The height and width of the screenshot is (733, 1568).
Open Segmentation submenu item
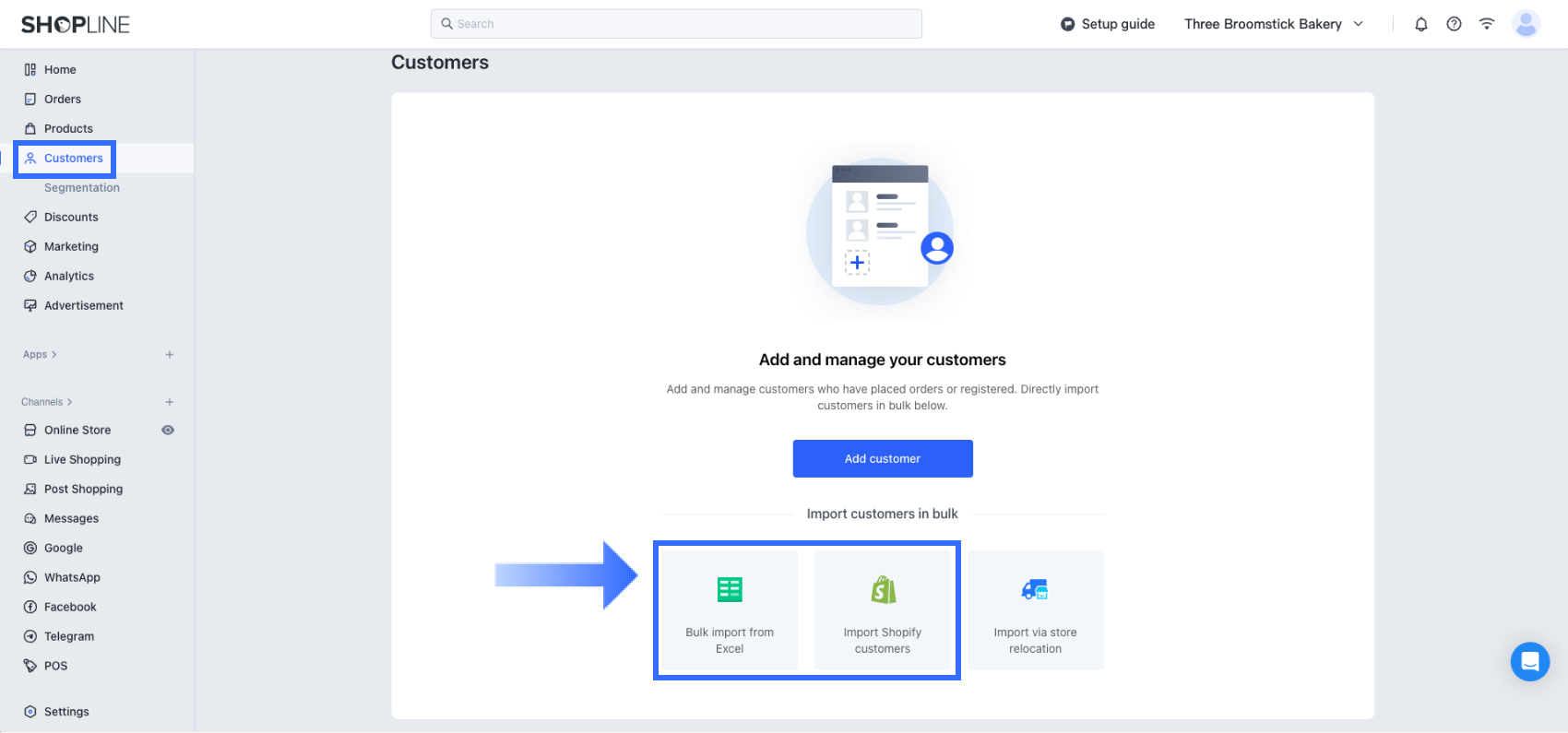click(82, 187)
